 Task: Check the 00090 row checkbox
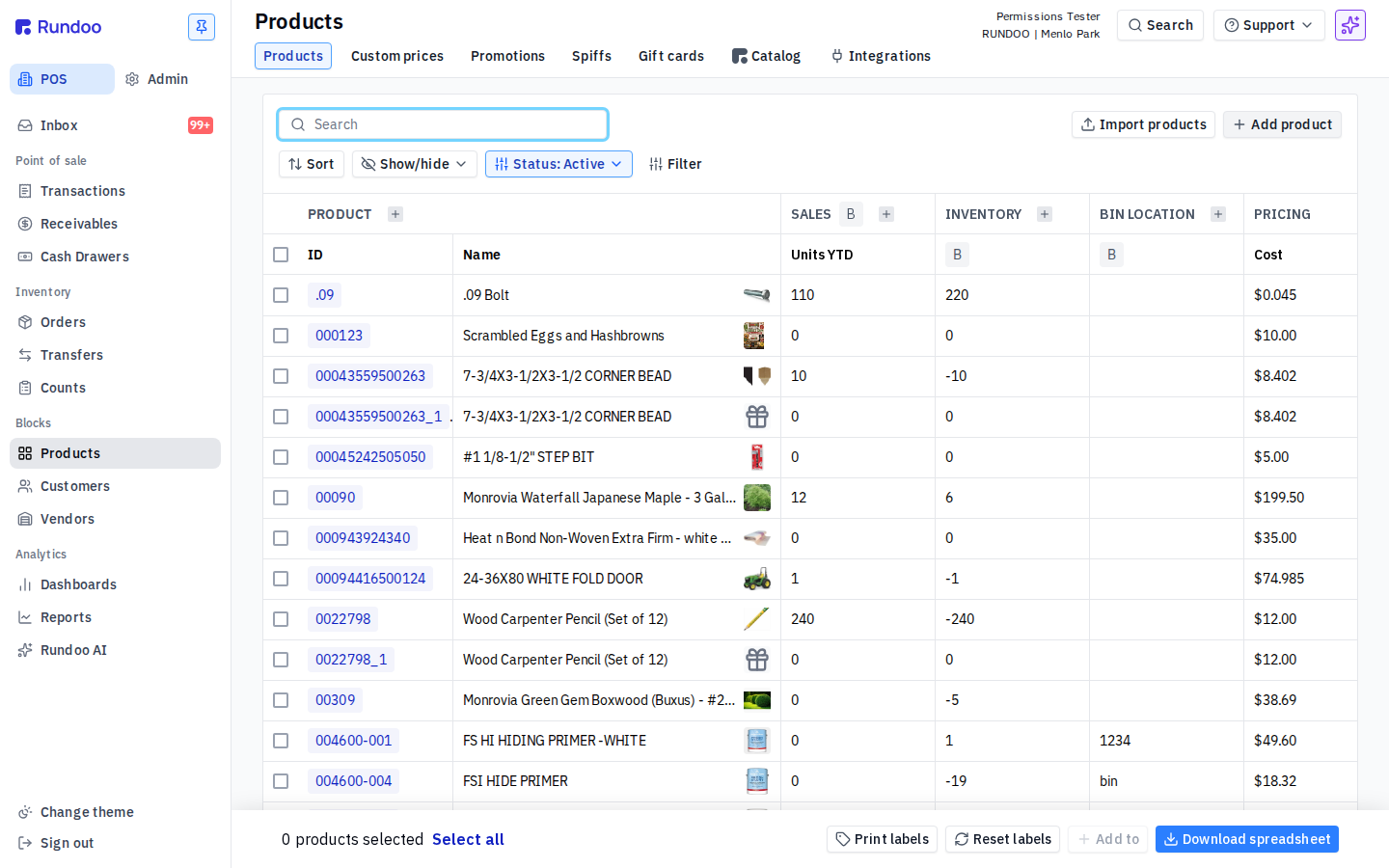pyautogui.click(x=281, y=498)
